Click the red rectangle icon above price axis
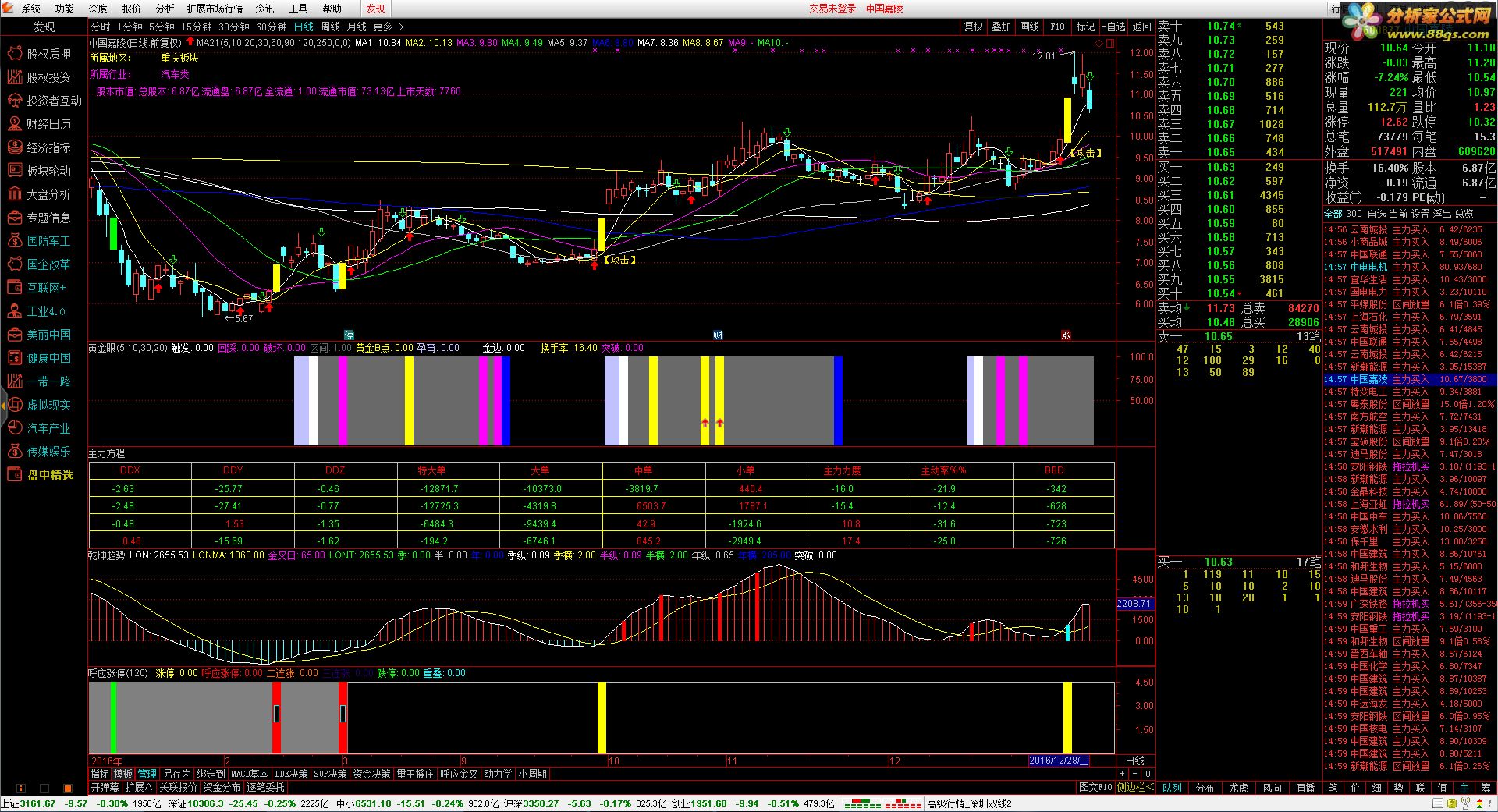1498x812 pixels. click(1110, 44)
